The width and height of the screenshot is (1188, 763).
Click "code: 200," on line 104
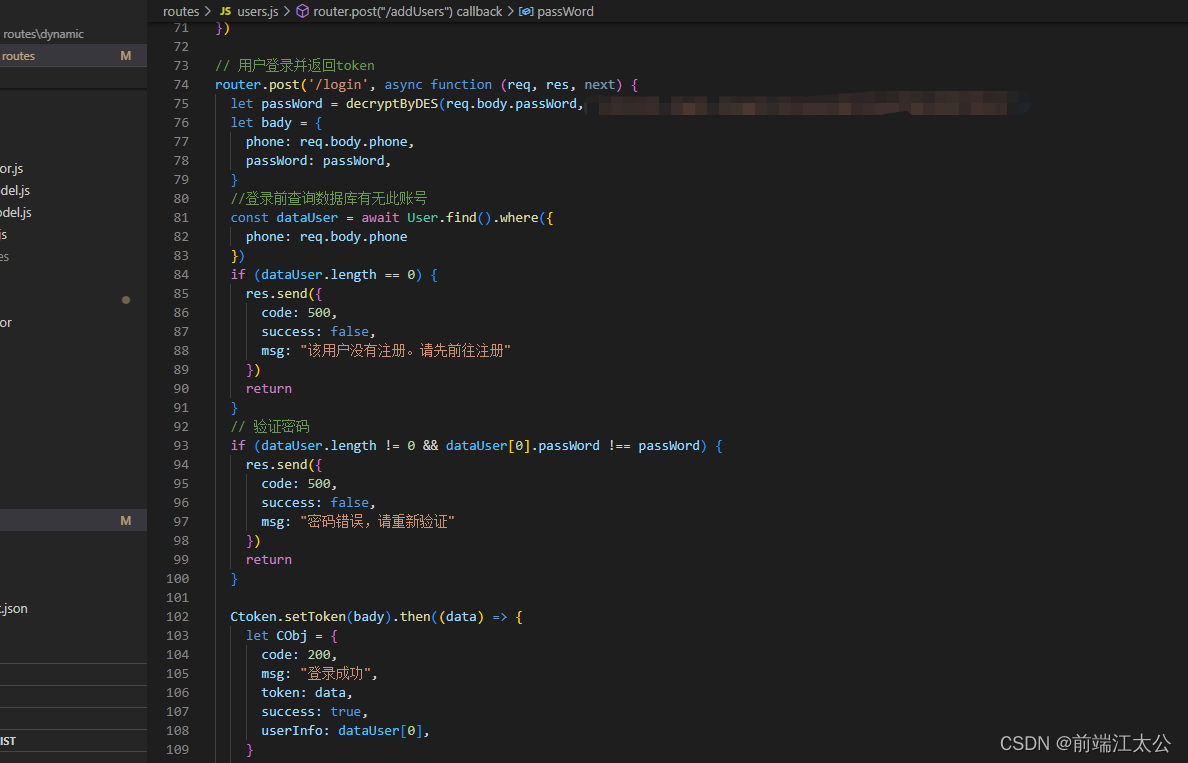click(299, 655)
